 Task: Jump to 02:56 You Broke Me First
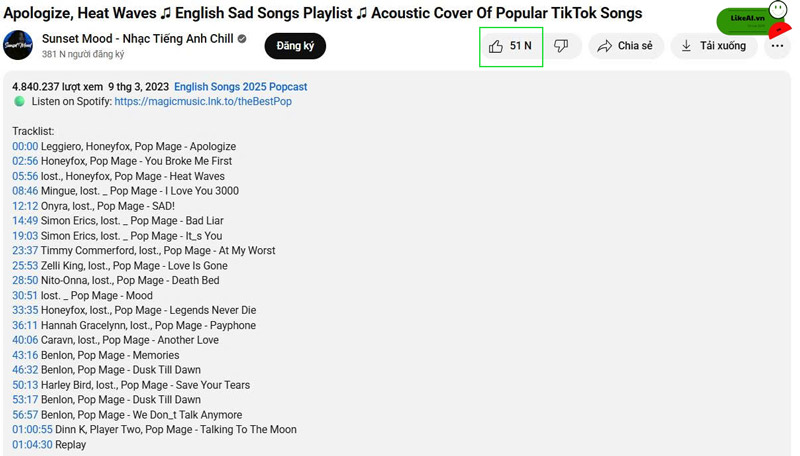pyautogui.click(x=25, y=161)
